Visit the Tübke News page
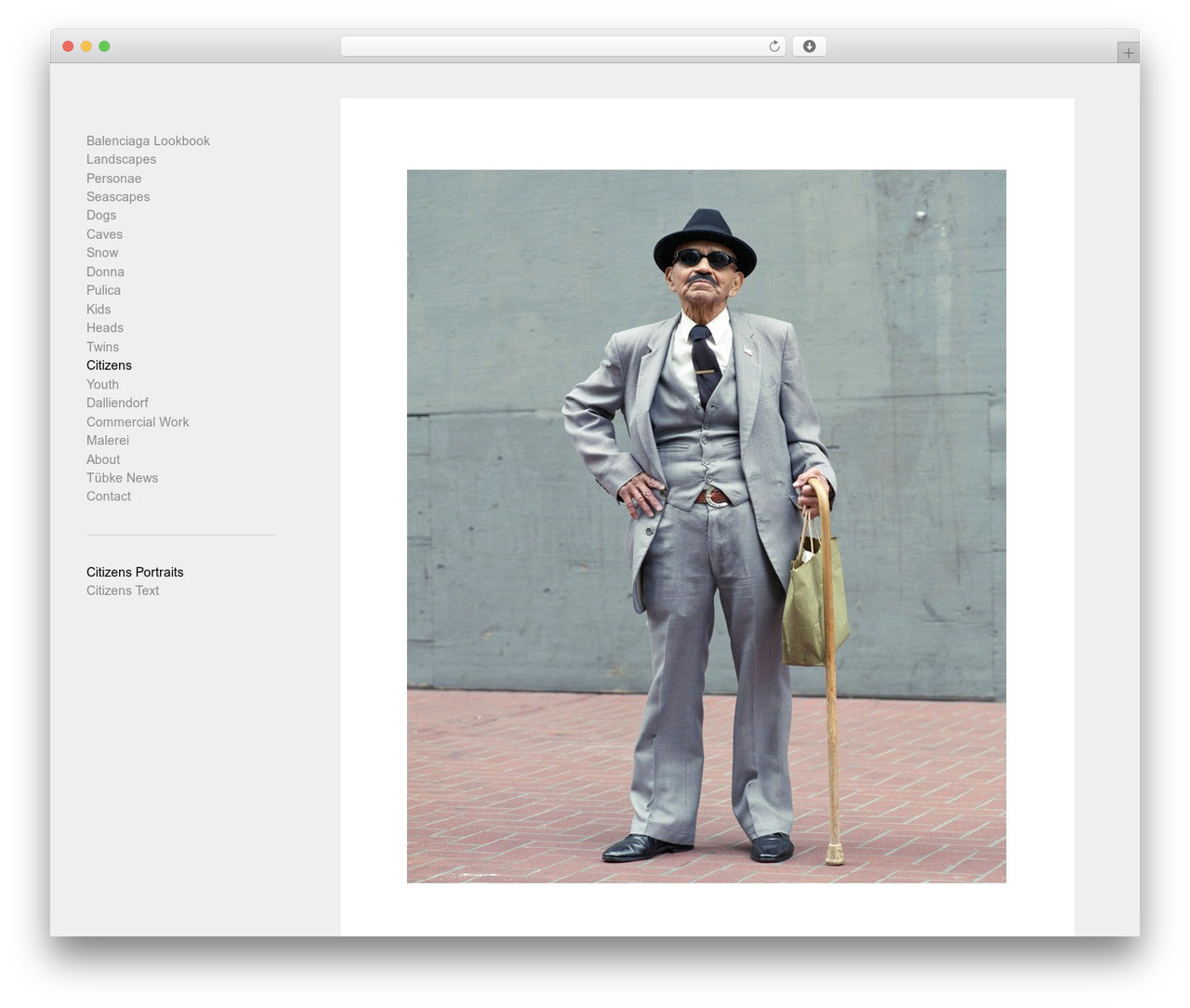Image resolution: width=1190 pixels, height=1008 pixels. [x=122, y=478]
